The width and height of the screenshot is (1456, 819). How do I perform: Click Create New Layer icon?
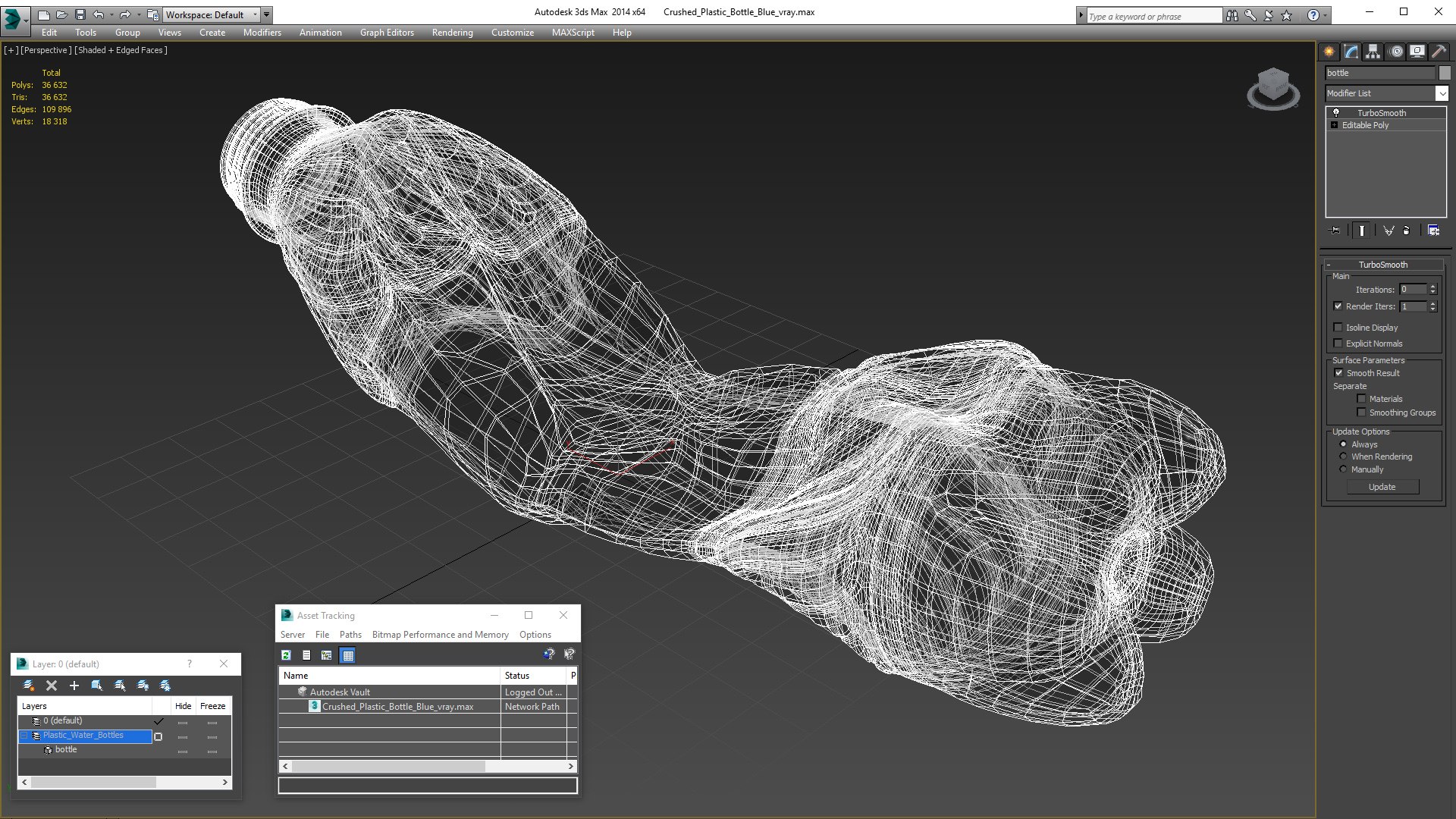[29, 686]
